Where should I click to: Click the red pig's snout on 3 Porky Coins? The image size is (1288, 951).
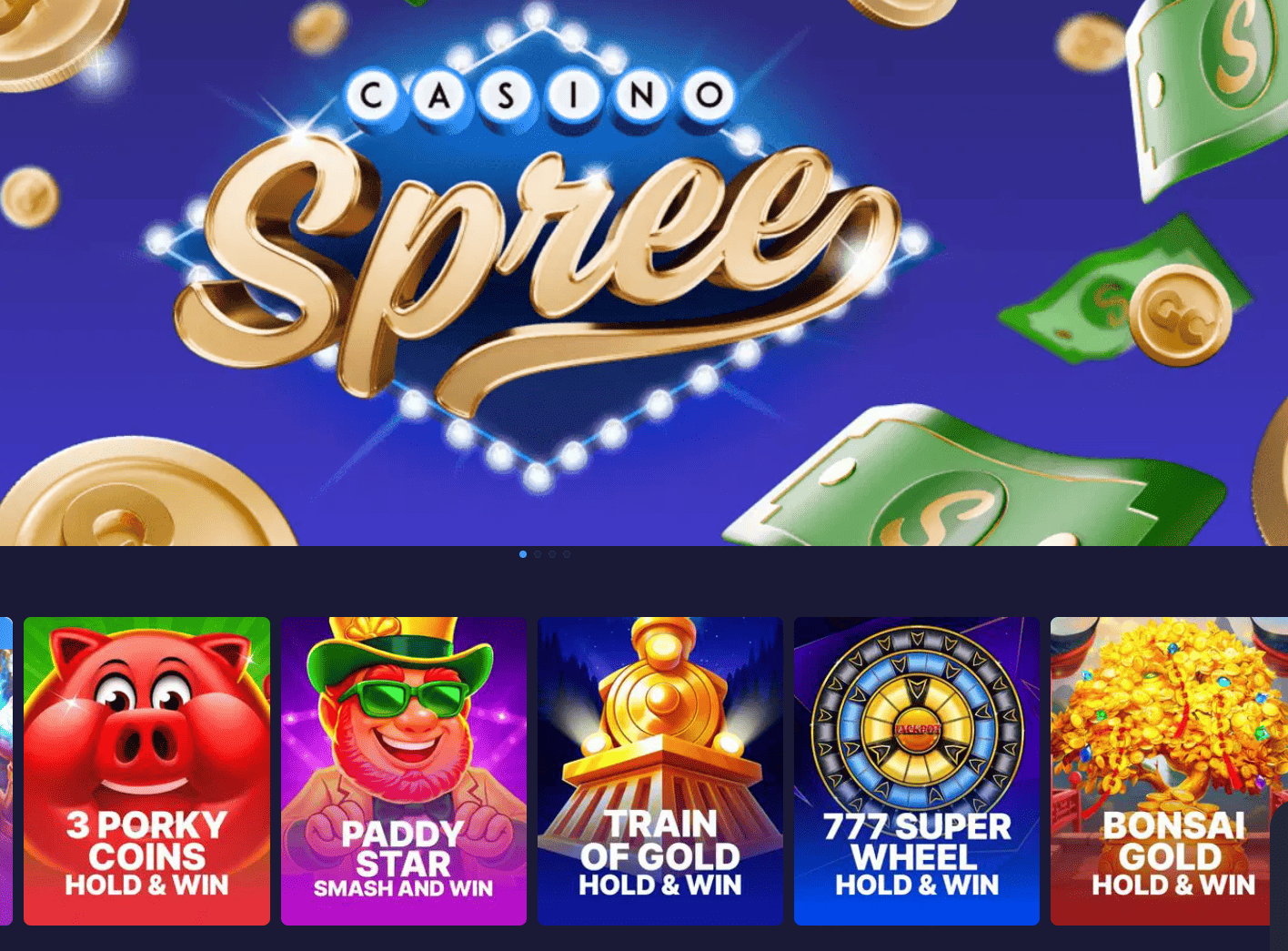pos(146,742)
